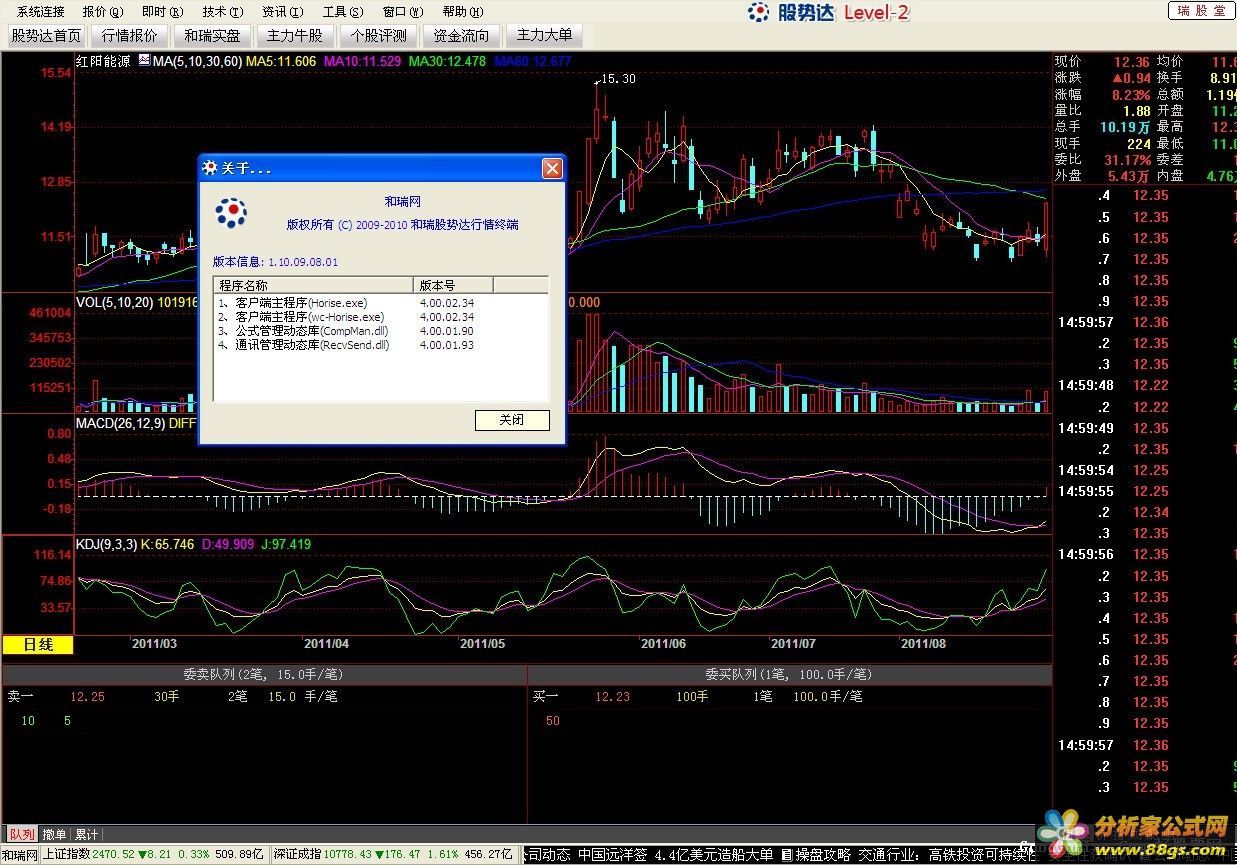Open the 技术(T) menu

222,12
